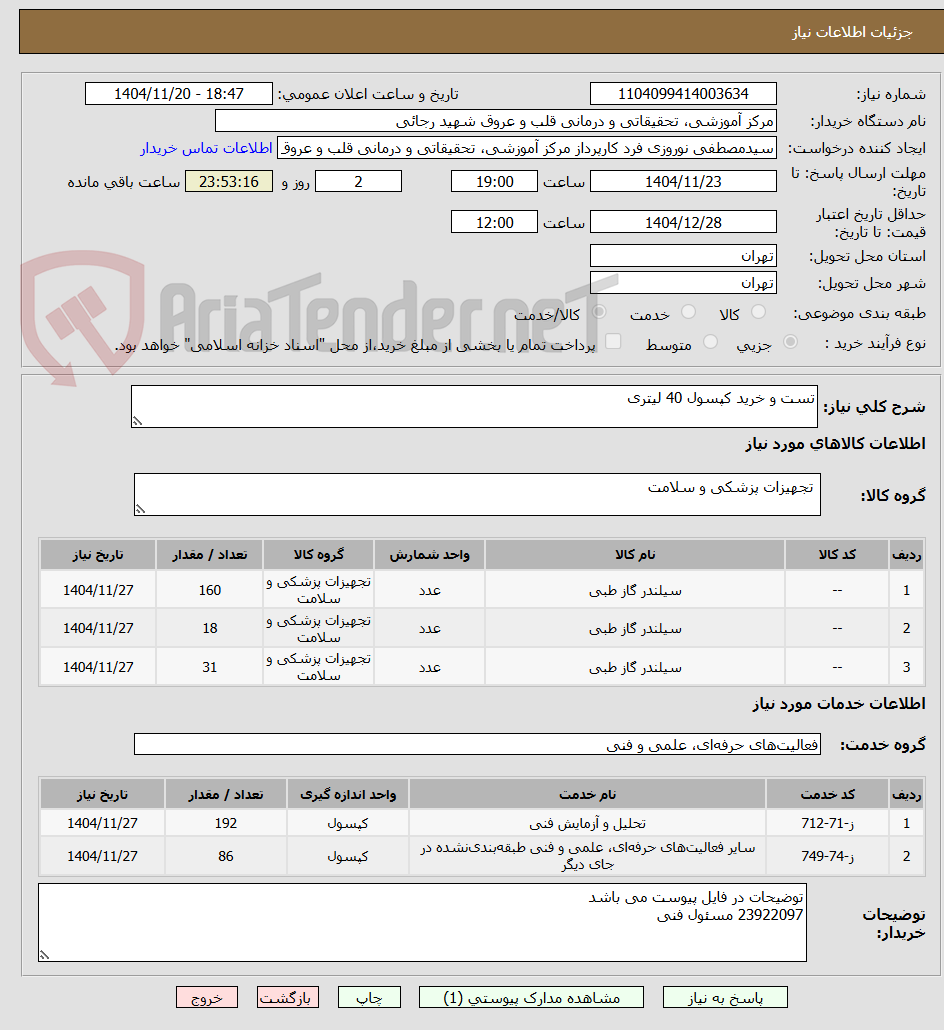The image size is (944, 1030).
Task: Click the گروه کالا text area
Action: (x=477, y=495)
